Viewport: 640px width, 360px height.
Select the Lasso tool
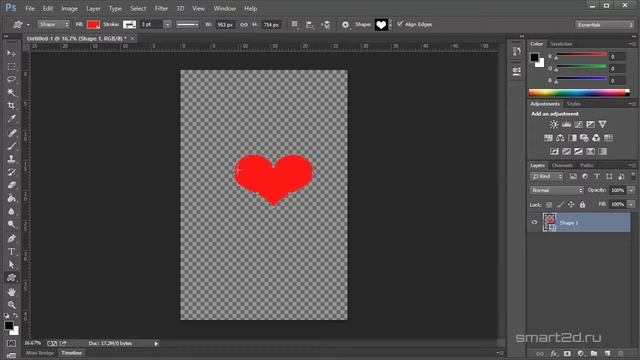click(x=11, y=79)
